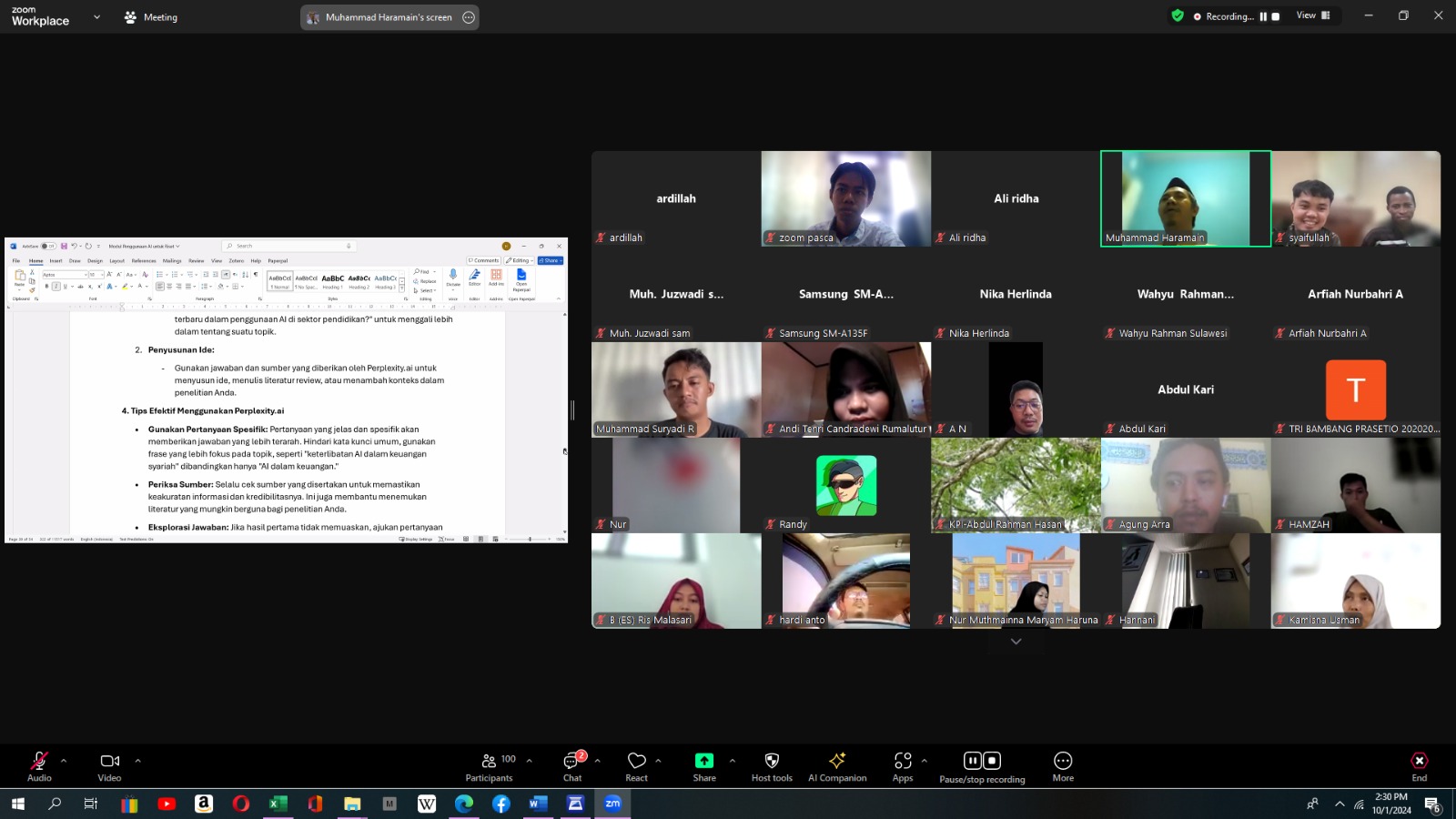This screenshot has height=819, width=1456.
Task: Click the green Share screen button
Action: 704,766
